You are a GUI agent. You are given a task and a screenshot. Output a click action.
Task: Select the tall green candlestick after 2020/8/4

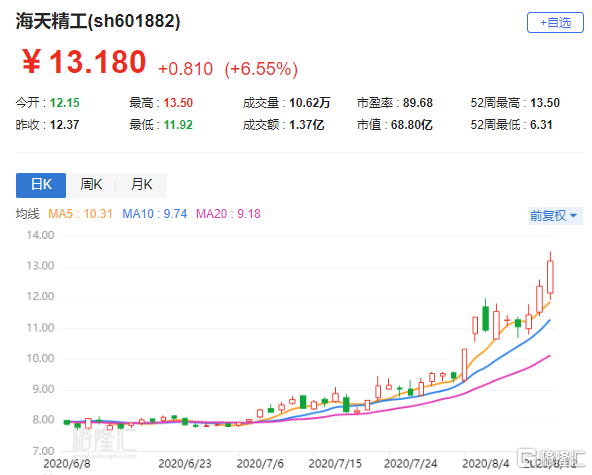[486, 319]
